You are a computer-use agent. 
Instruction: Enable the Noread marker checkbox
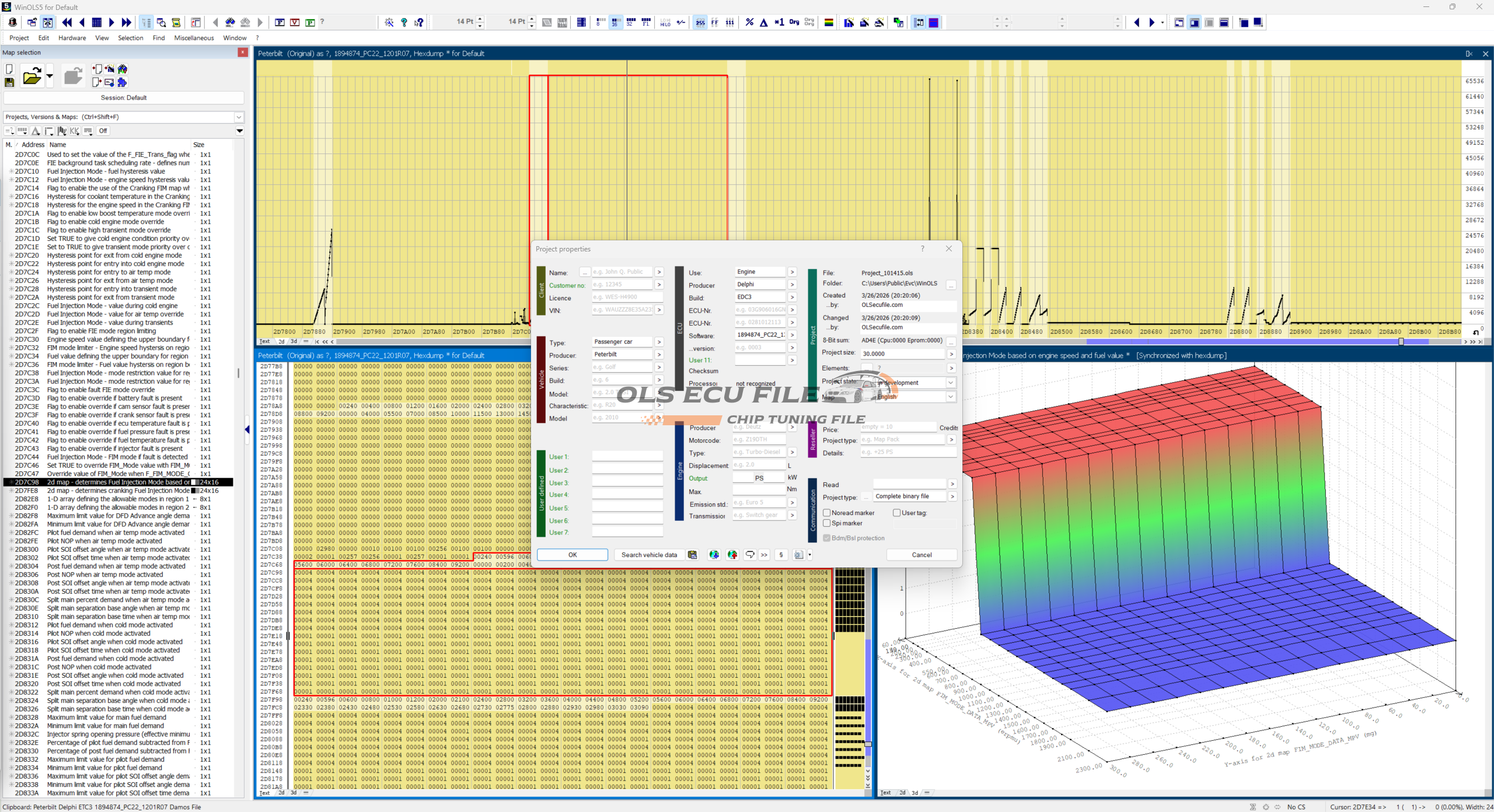(x=827, y=513)
